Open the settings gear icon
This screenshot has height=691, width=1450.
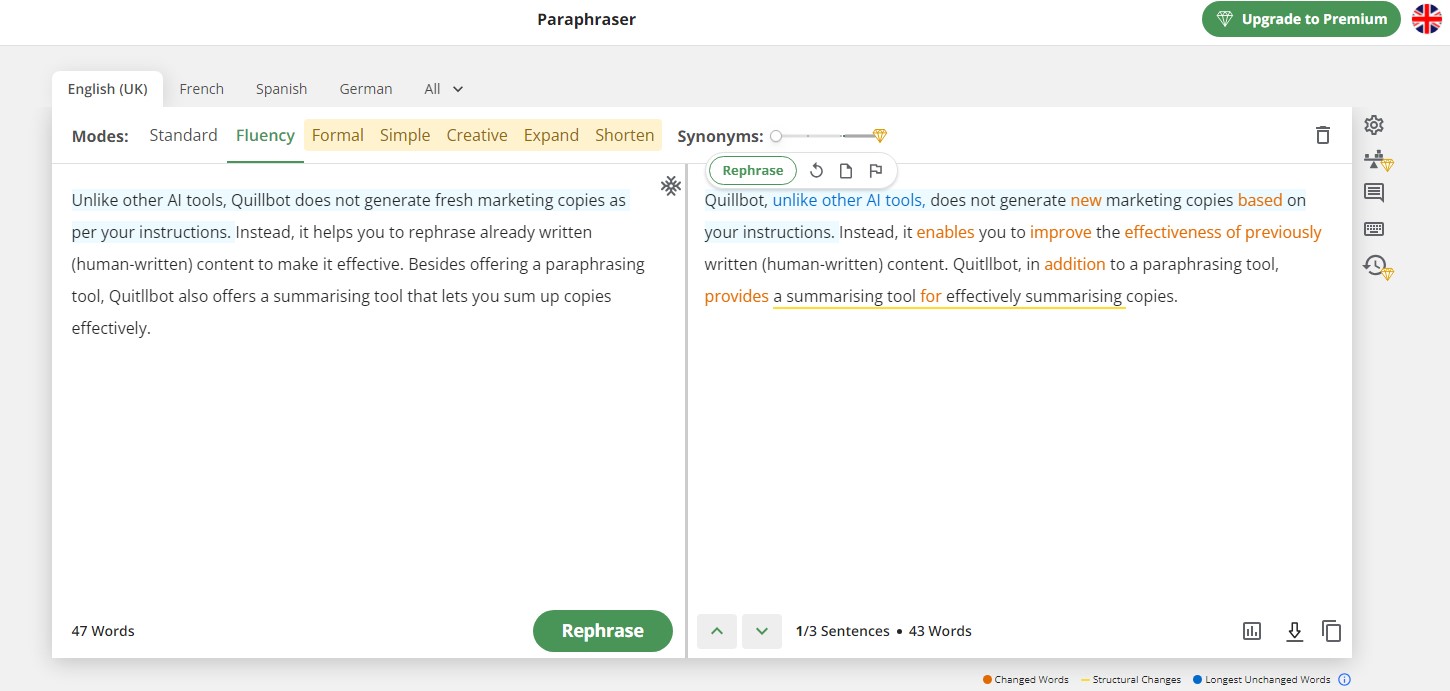click(x=1374, y=125)
